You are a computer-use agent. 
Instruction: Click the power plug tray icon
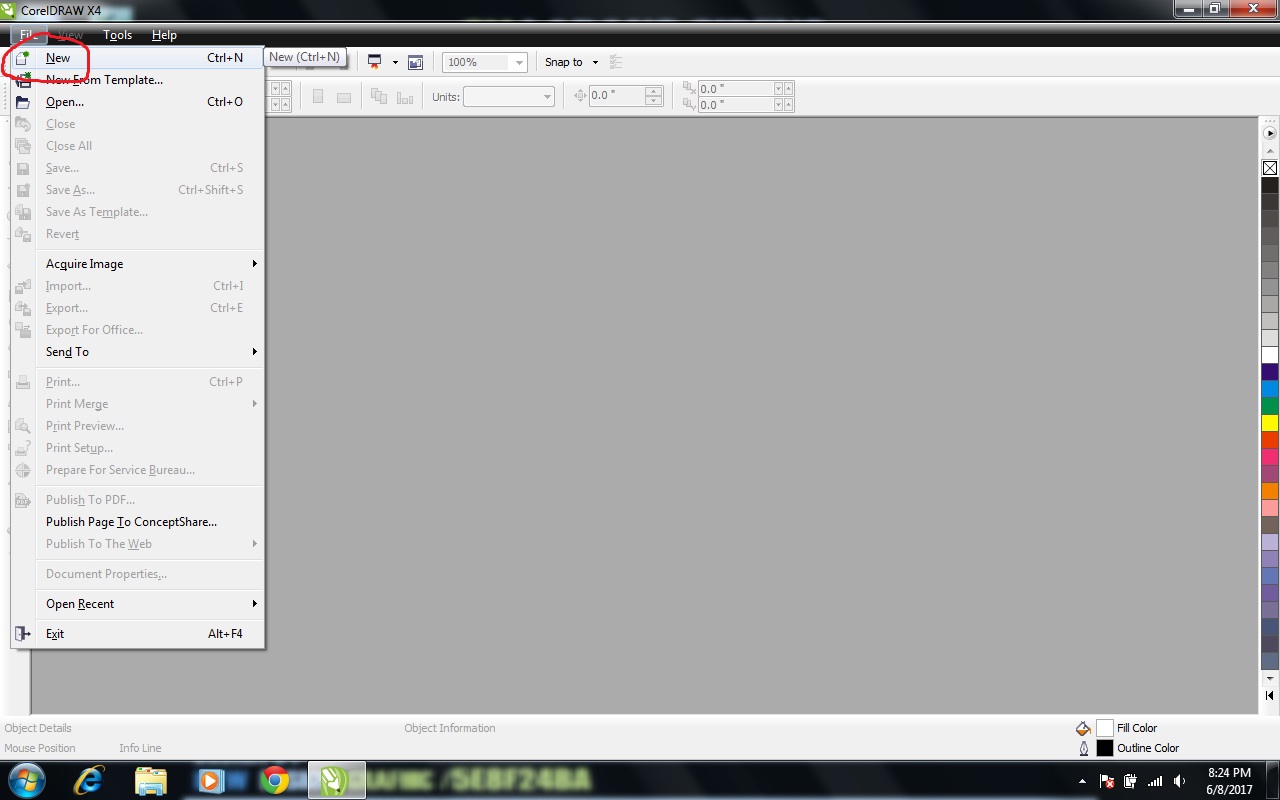1131,781
